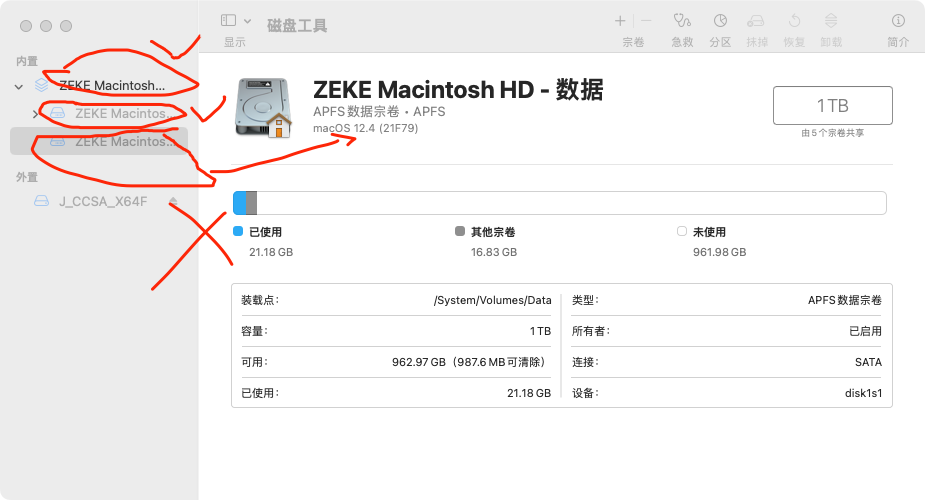Add a volume with the plus button
925x500 pixels.
tap(620, 21)
